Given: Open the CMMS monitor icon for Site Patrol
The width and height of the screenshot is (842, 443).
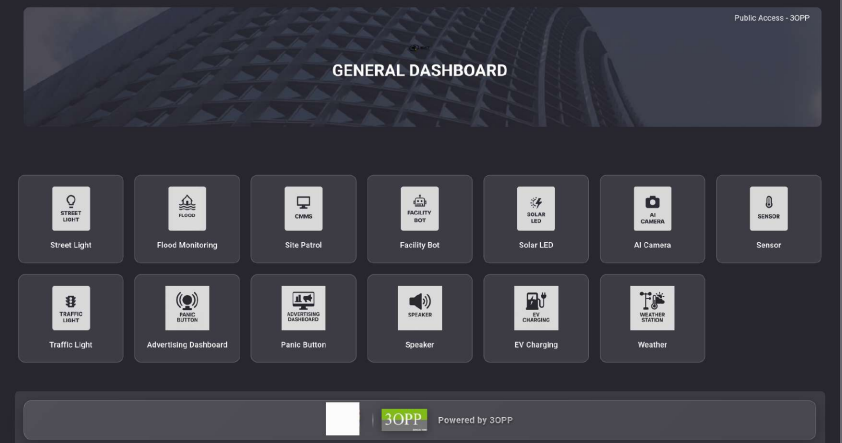Looking at the screenshot, I should pos(303,208).
